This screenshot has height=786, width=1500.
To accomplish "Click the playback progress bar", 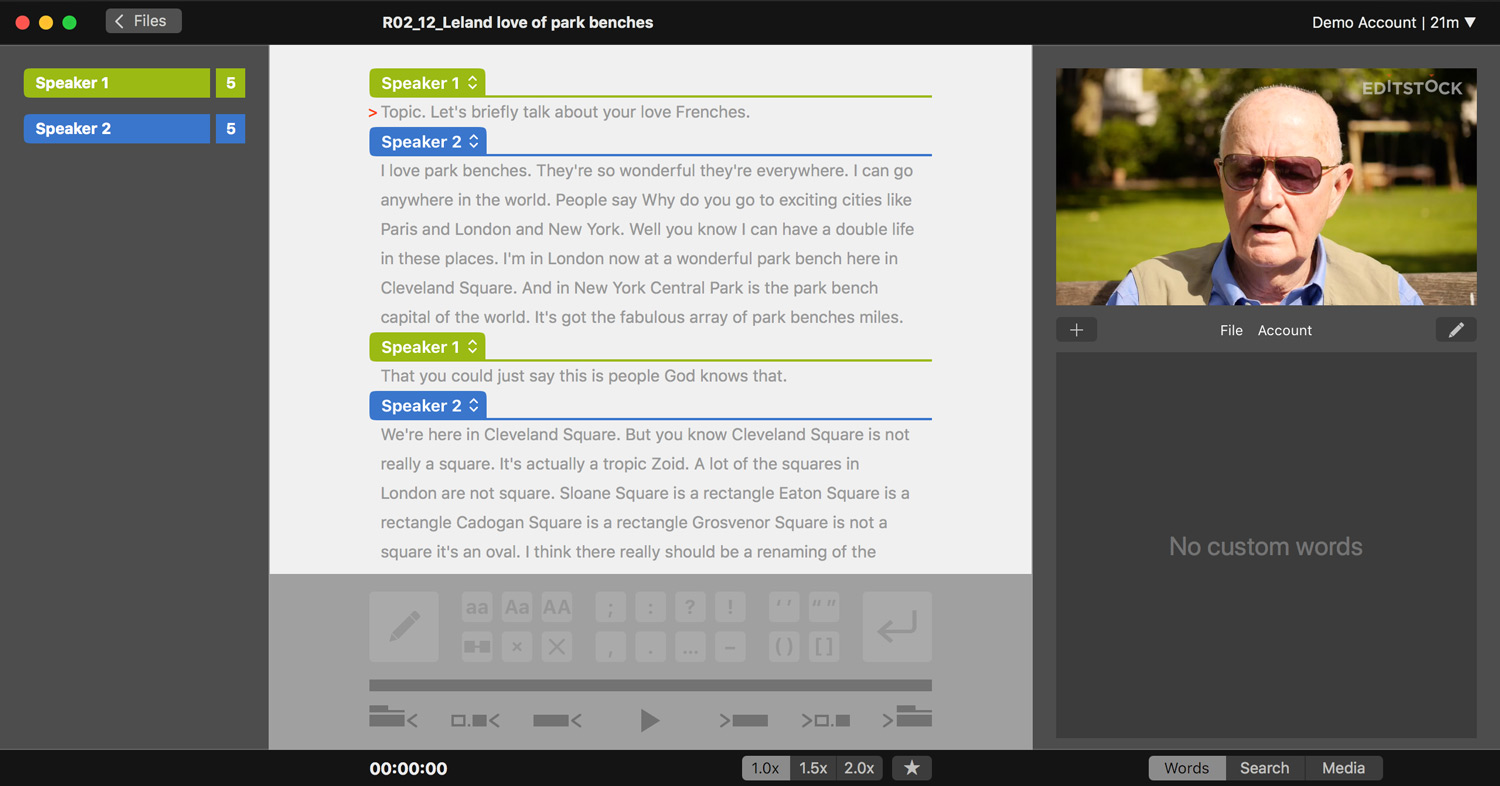I will (x=650, y=686).
